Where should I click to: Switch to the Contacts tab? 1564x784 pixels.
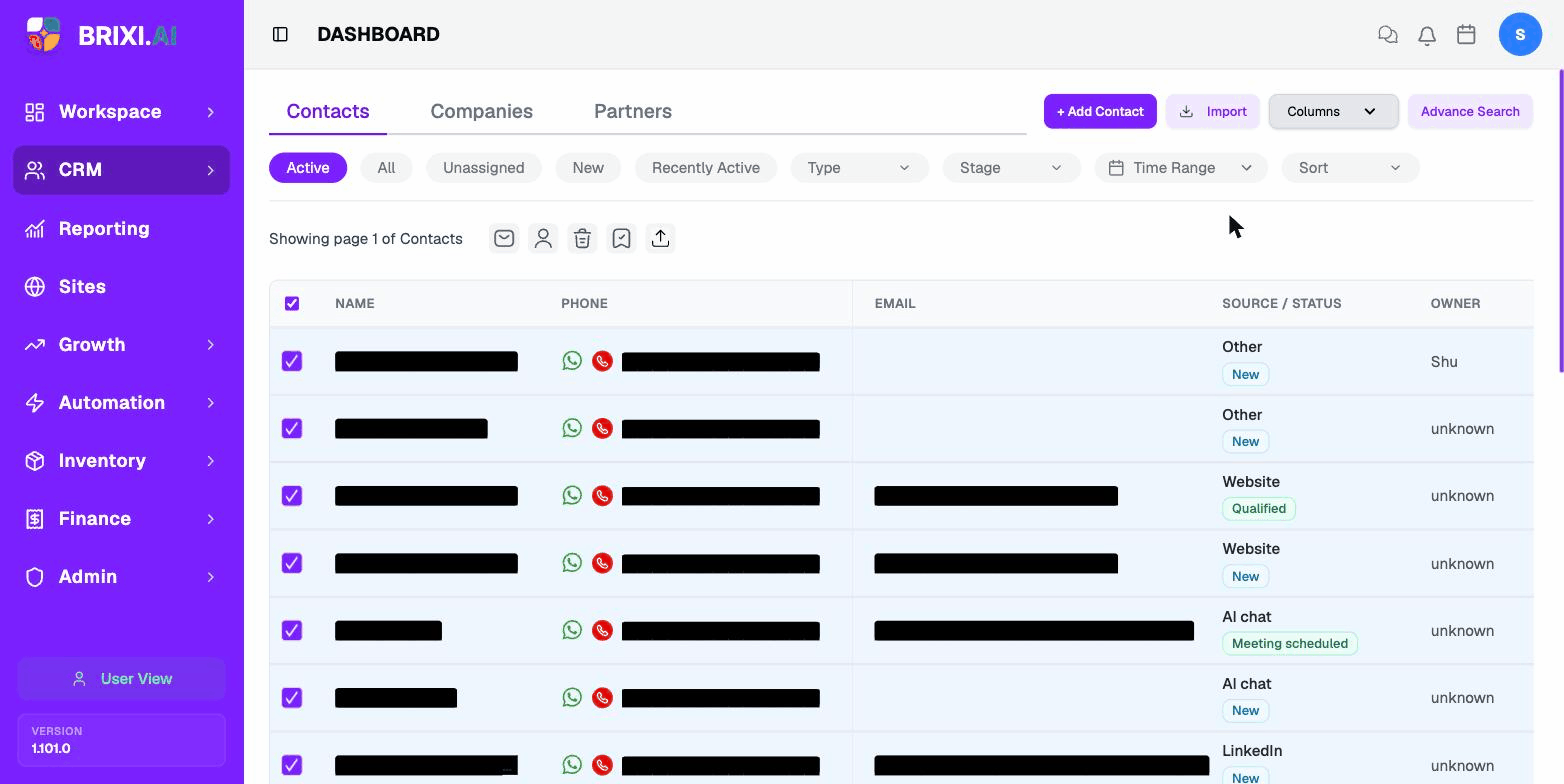click(x=328, y=111)
